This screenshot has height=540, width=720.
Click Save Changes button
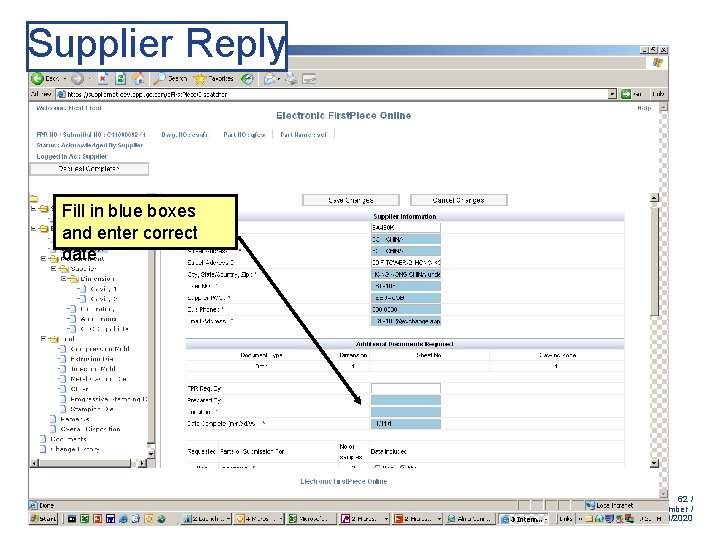pos(351,200)
